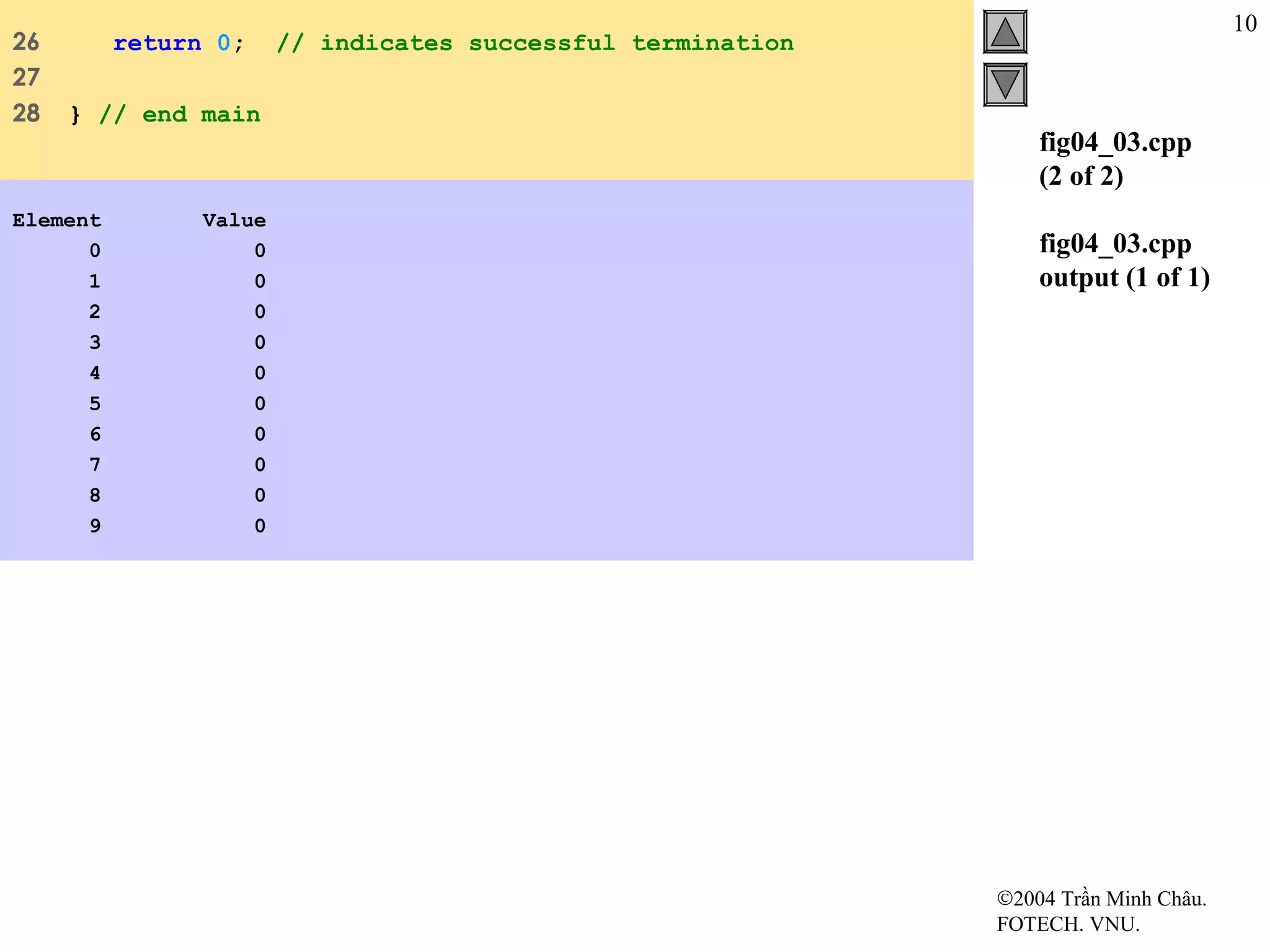Click the down arrow navigation button
The width and height of the screenshot is (1270, 952).
[x=1005, y=84]
